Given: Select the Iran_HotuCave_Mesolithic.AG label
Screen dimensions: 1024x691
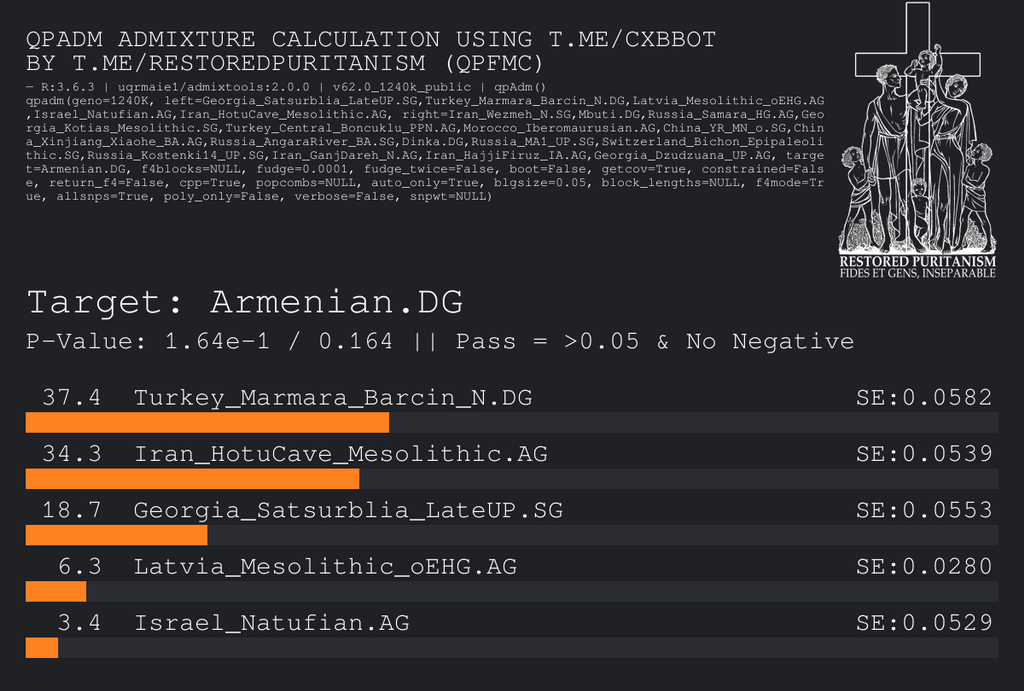Looking at the screenshot, I should (x=341, y=454).
